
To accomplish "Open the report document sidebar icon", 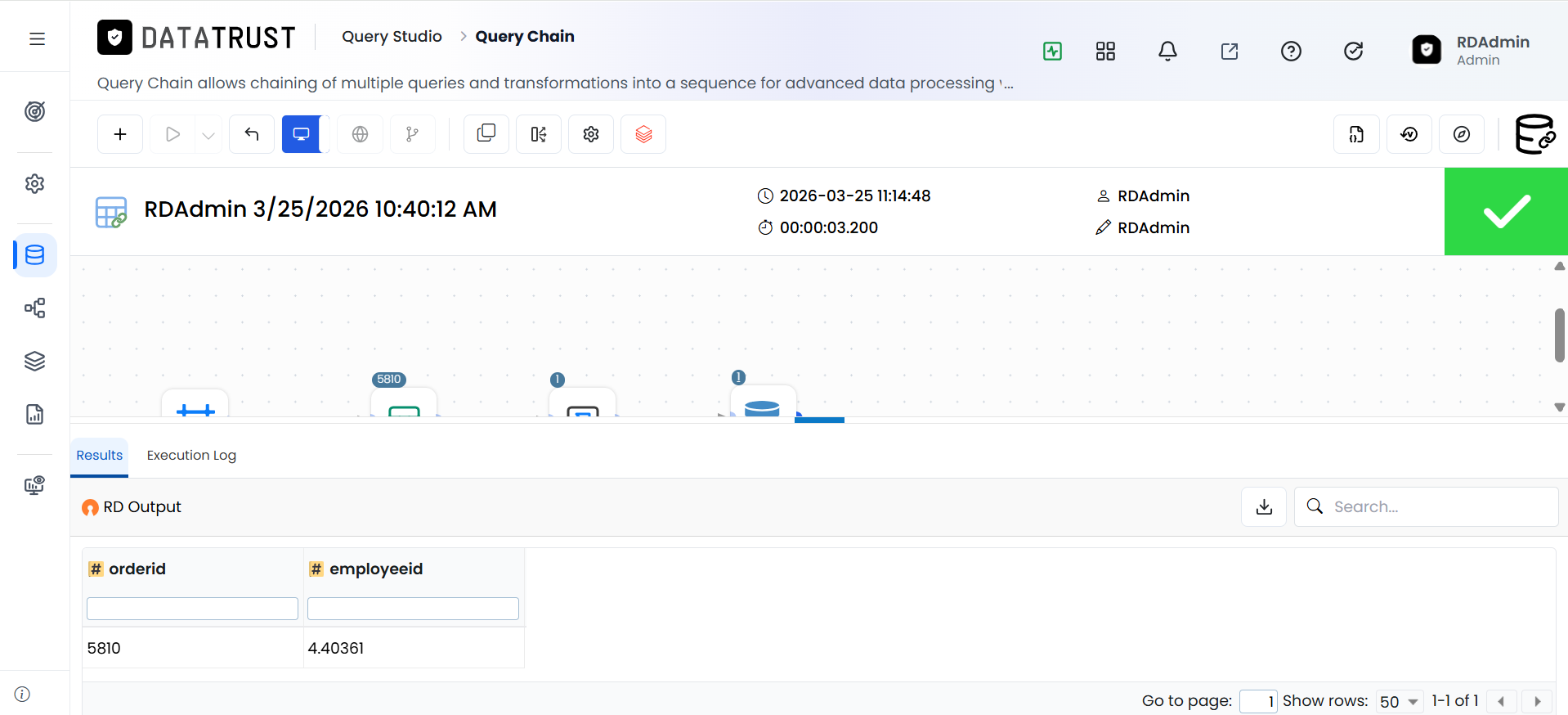I will pyautogui.click(x=34, y=414).
